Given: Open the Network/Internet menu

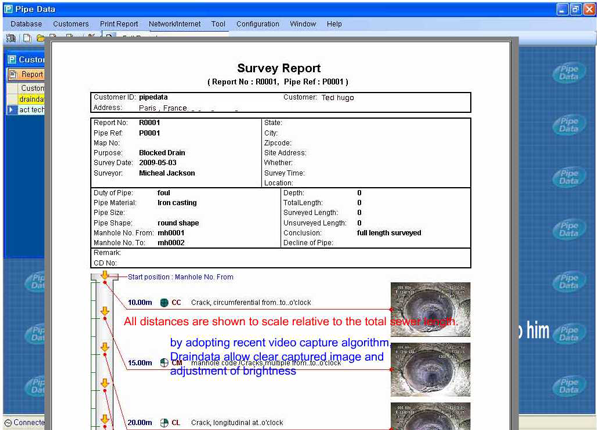Looking at the screenshot, I should 174,24.
